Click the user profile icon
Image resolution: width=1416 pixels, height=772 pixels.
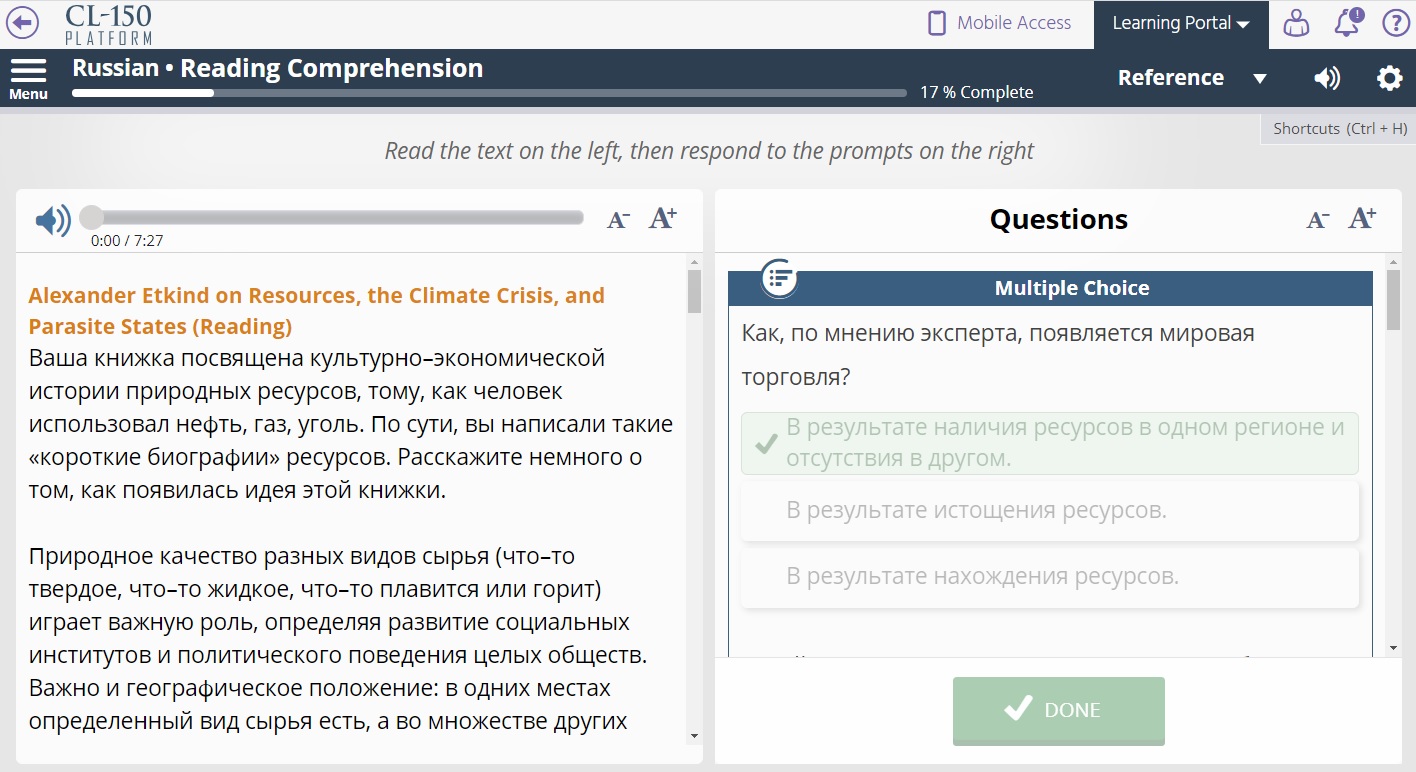pyautogui.click(x=1295, y=22)
